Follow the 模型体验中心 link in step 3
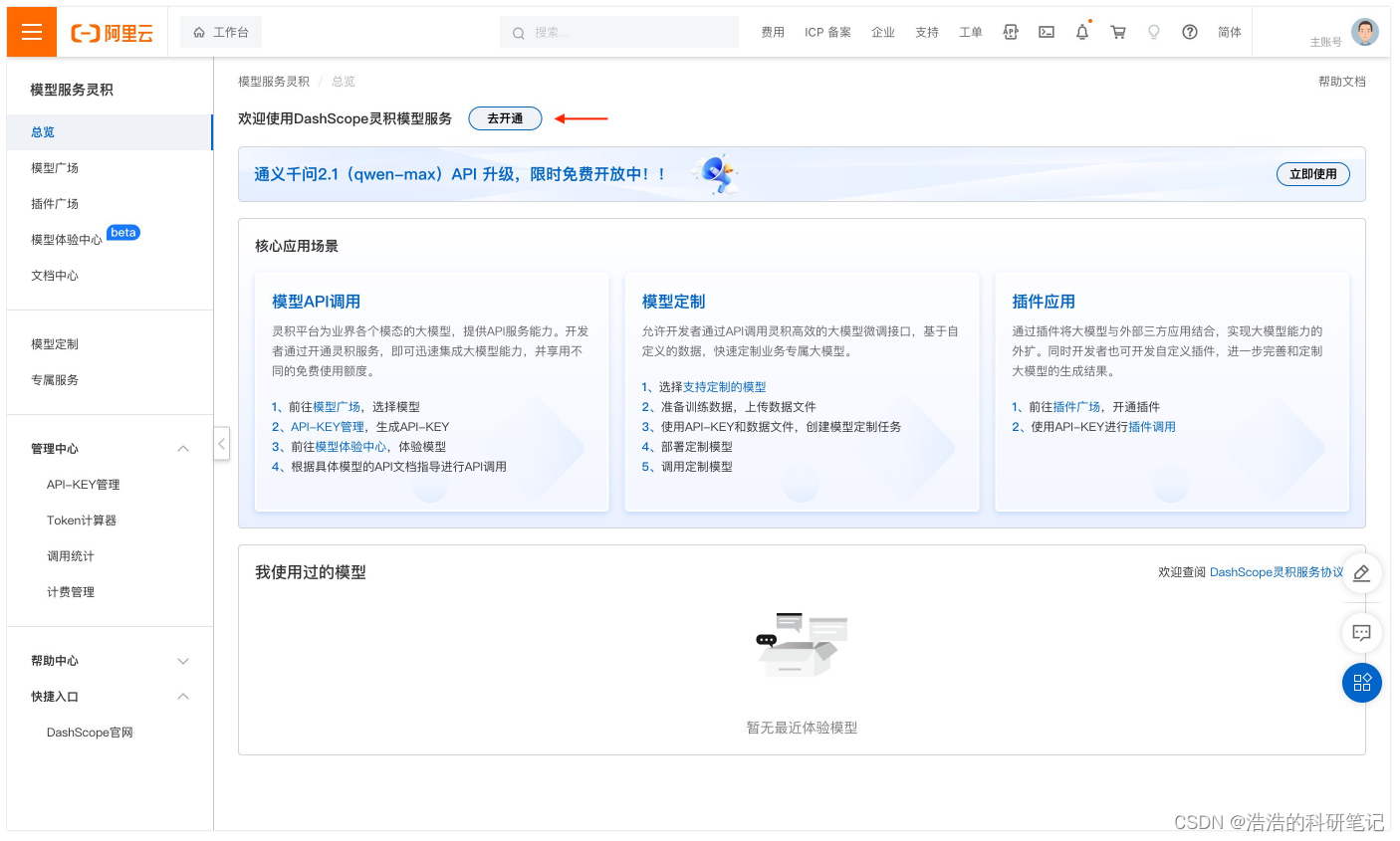 (x=350, y=447)
